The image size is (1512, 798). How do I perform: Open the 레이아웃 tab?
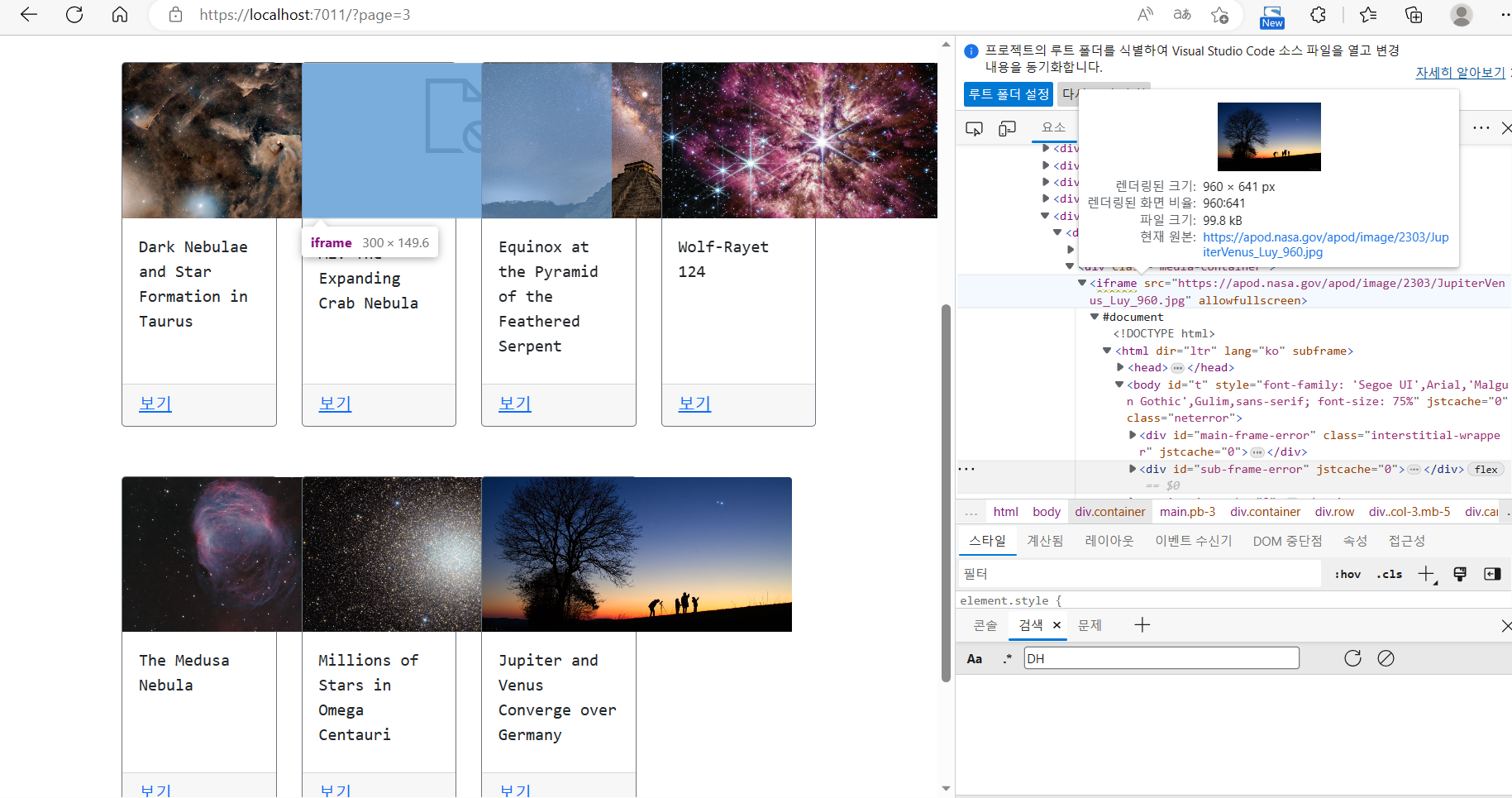[1109, 541]
